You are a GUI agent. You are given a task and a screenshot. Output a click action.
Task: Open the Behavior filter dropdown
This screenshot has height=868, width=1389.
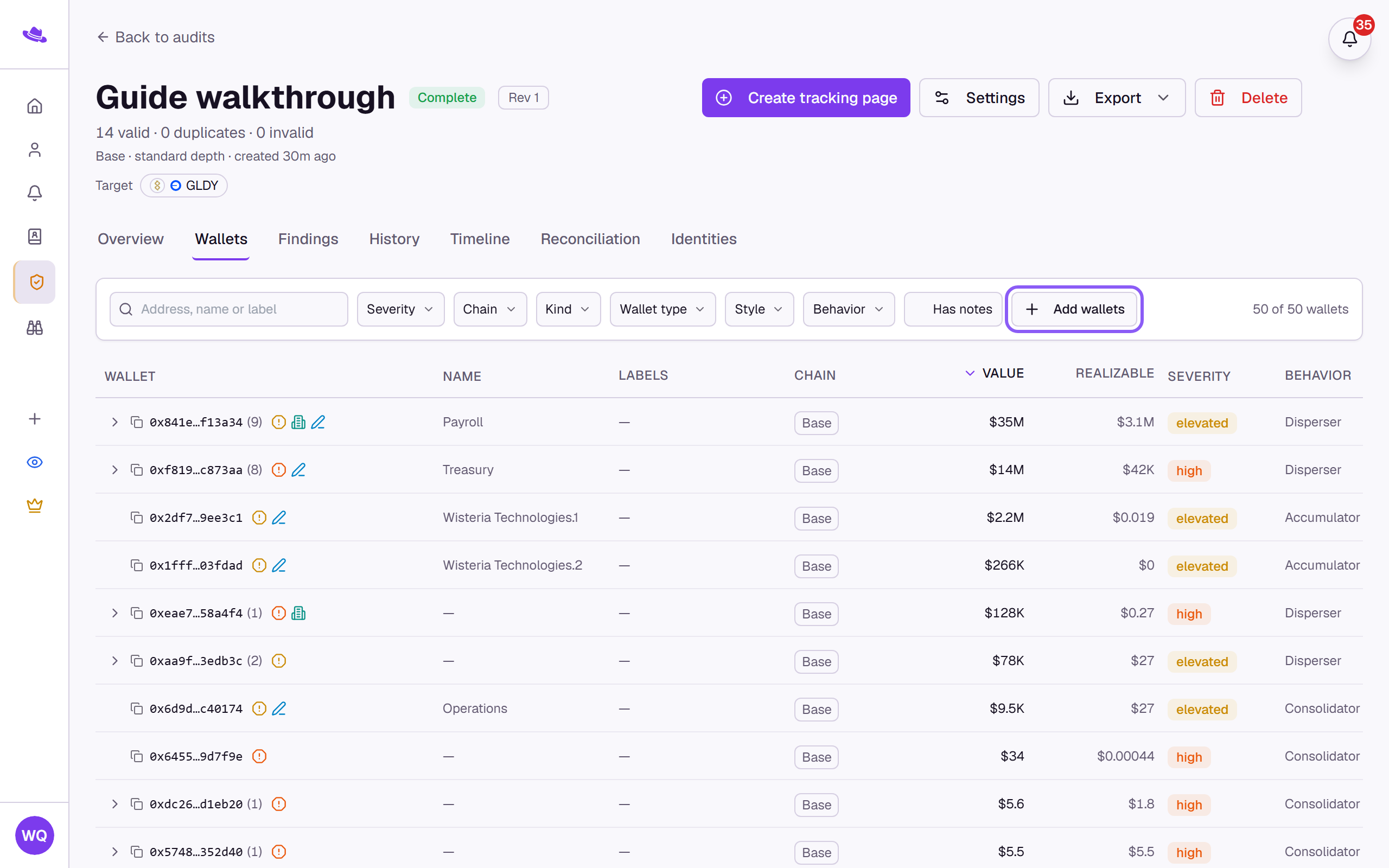pyautogui.click(x=849, y=309)
